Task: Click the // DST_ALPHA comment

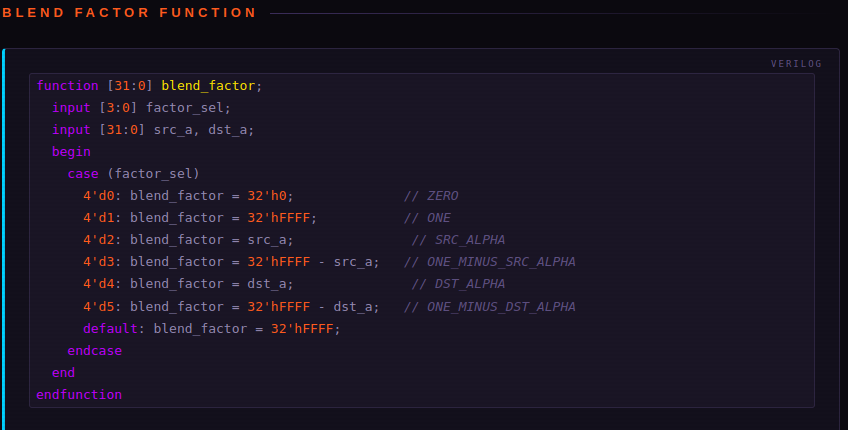Action: pos(458,284)
